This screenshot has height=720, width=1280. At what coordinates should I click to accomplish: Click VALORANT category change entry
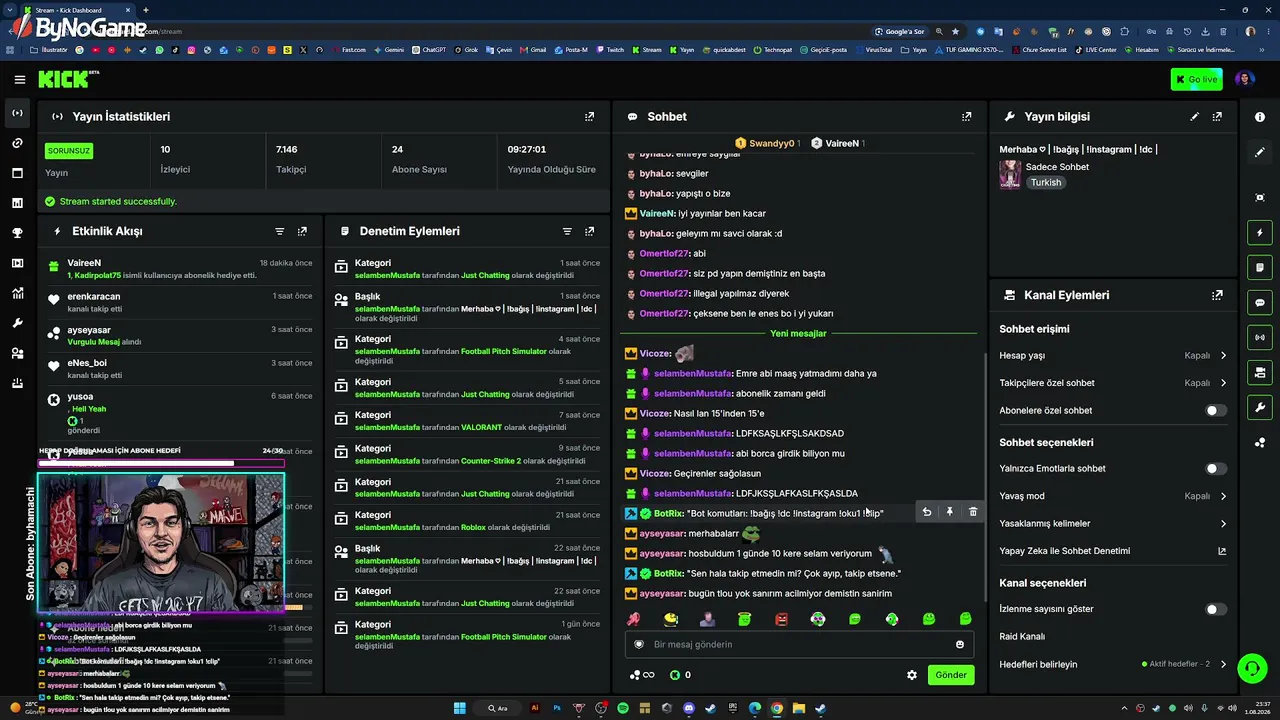click(x=467, y=421)
